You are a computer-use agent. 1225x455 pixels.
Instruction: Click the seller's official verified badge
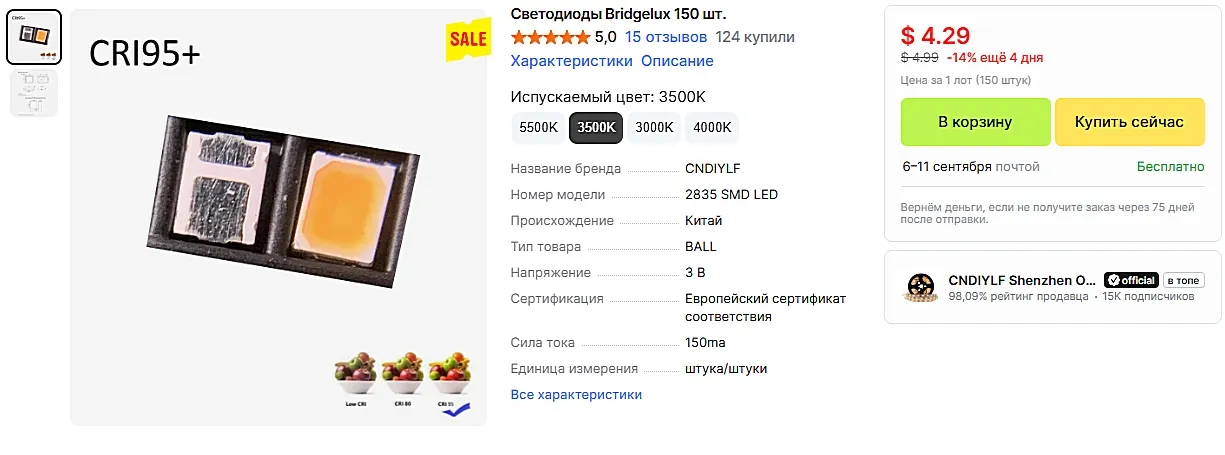click(x=1131, y=280)
